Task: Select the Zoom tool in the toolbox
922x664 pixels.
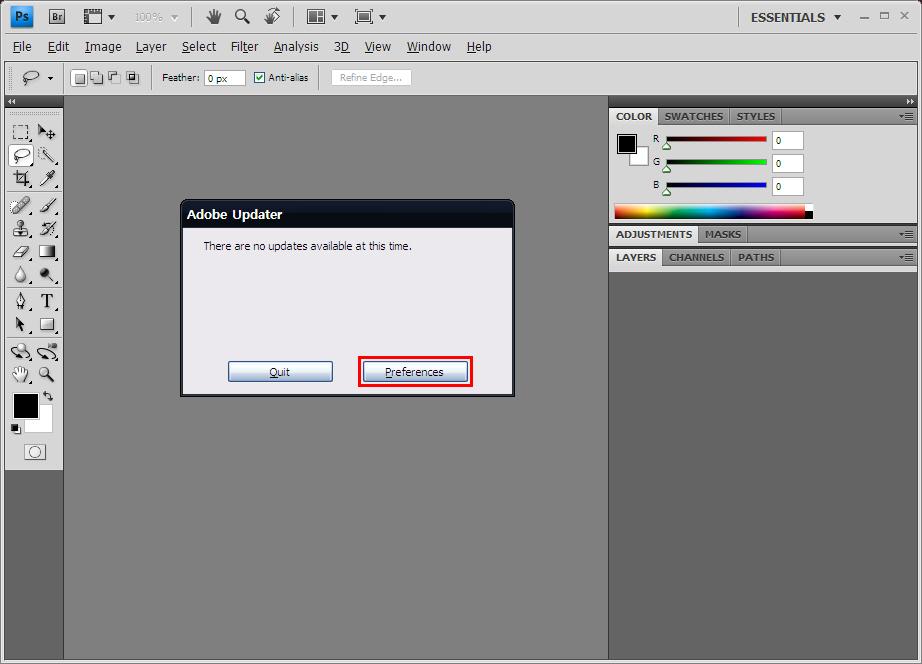Action: coord(46,374)
